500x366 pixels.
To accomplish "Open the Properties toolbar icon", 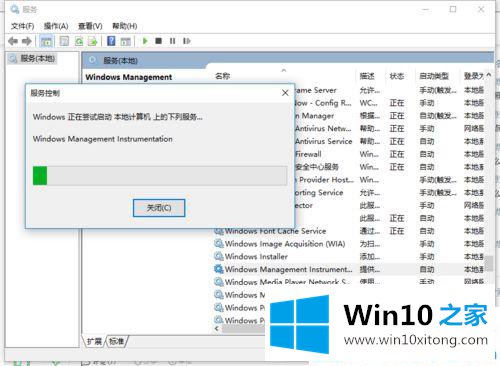I will pyautogui.click(x=64, y=41).
